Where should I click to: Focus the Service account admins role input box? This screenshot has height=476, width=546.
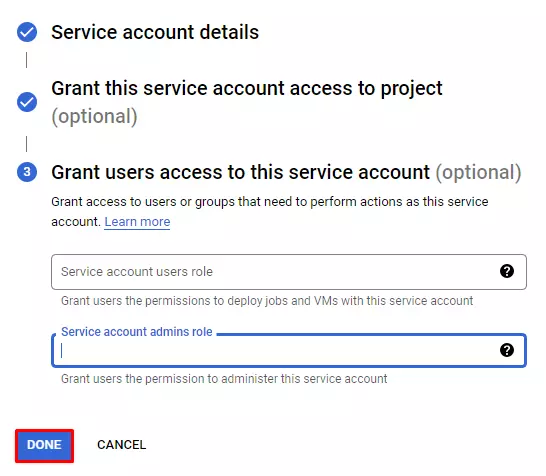[289, 350]
